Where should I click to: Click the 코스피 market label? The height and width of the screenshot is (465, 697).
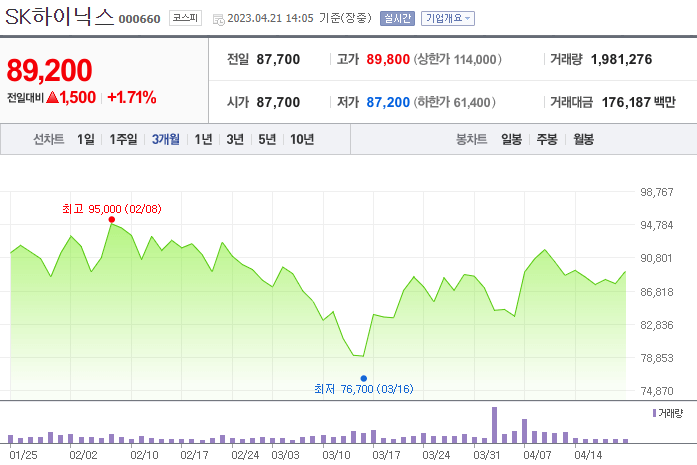click(185, 18)
